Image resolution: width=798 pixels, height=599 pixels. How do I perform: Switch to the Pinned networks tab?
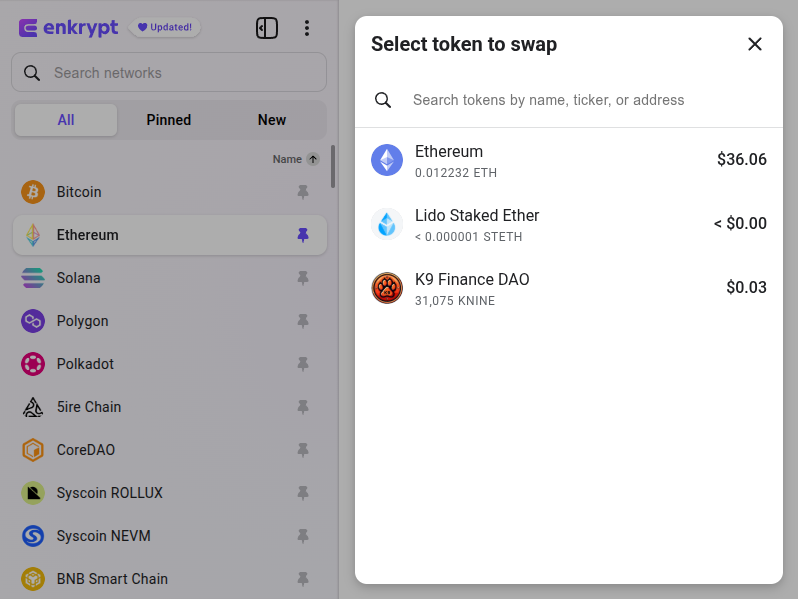(168, 120)
